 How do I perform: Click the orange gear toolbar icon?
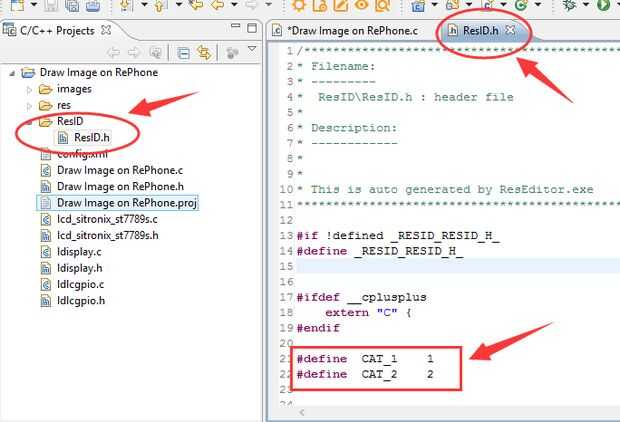(x=299, y=5)
